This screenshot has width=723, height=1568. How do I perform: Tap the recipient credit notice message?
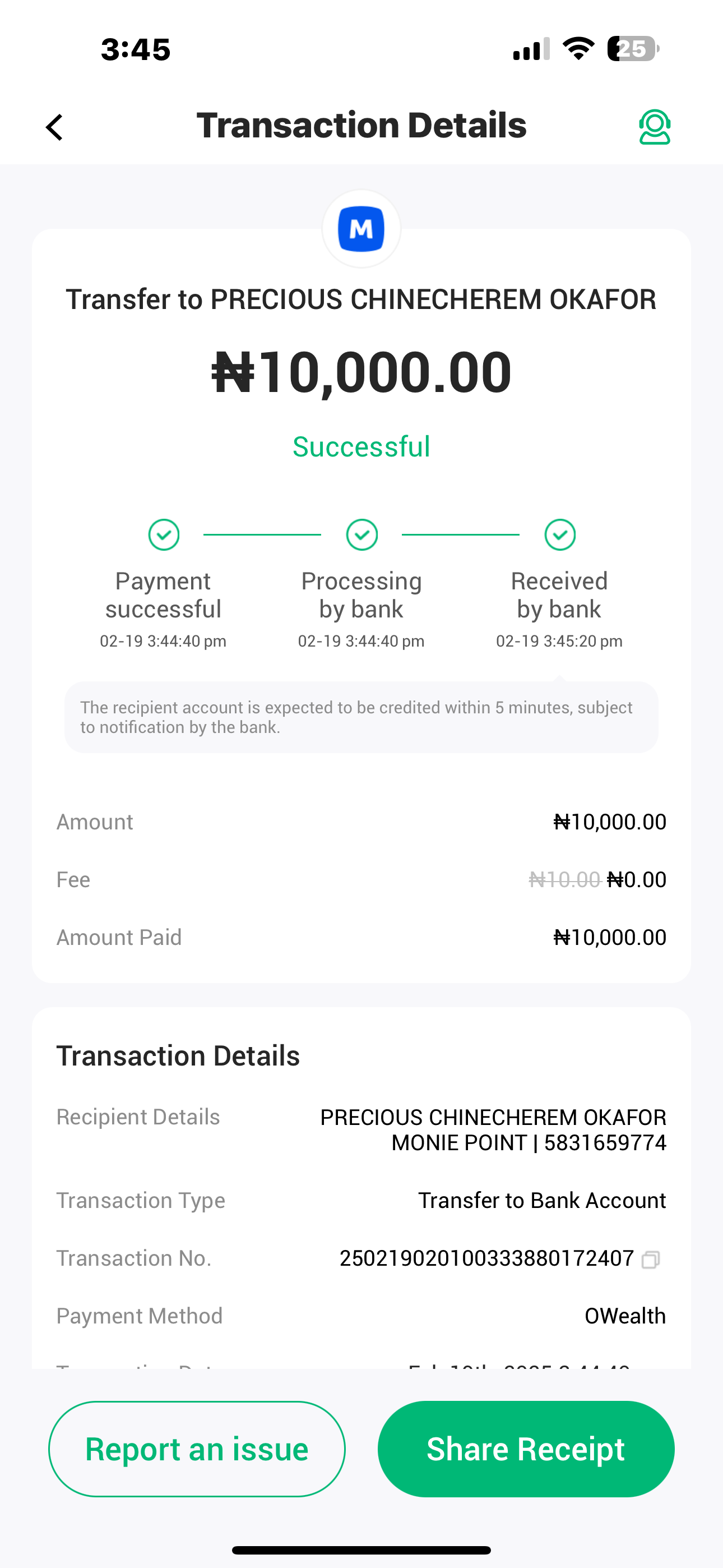pos(361,717)
